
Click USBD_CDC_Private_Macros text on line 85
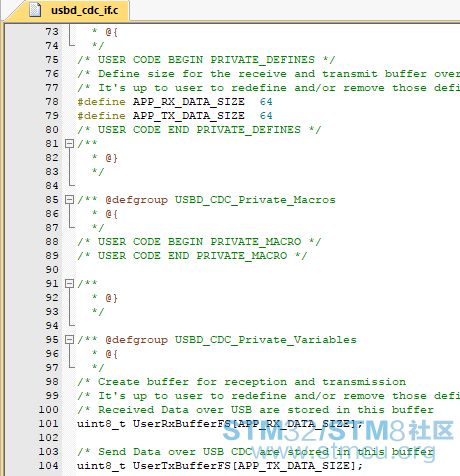pyautogui.click(x=255, y=200)
